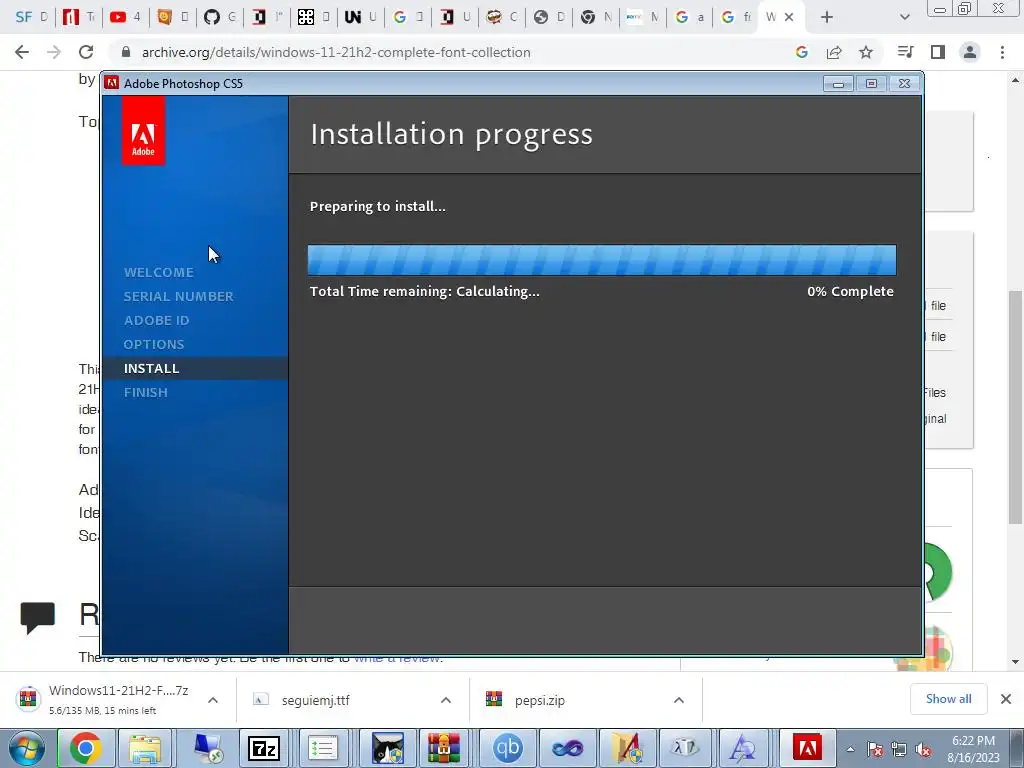The width and height of the screenshot is (1024, 768).
Task: Expand the tab search dropdown arrow
Action: tap(904, 17)
